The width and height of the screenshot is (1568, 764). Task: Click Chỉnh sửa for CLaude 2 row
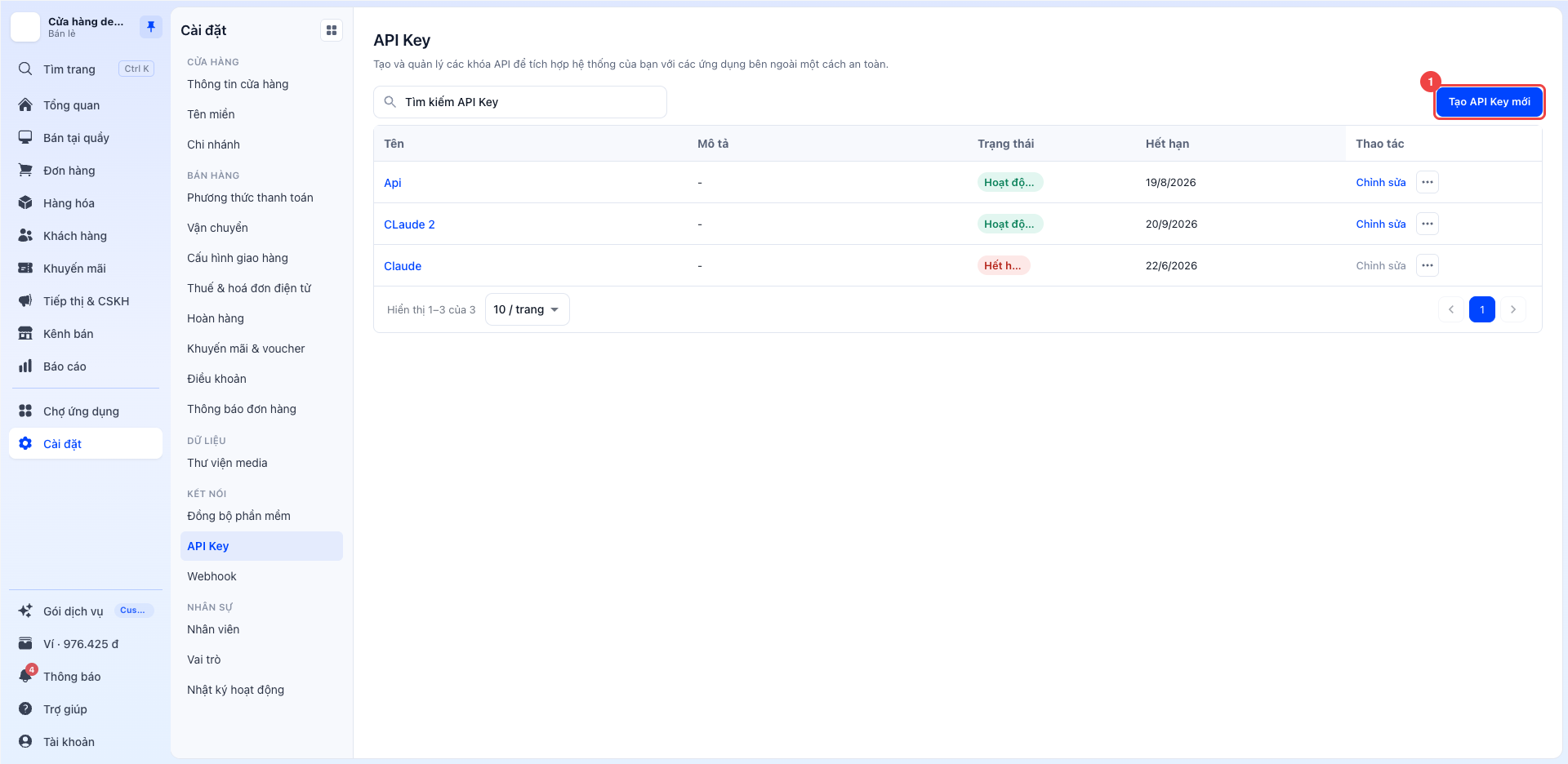[x=1380, y=224]
